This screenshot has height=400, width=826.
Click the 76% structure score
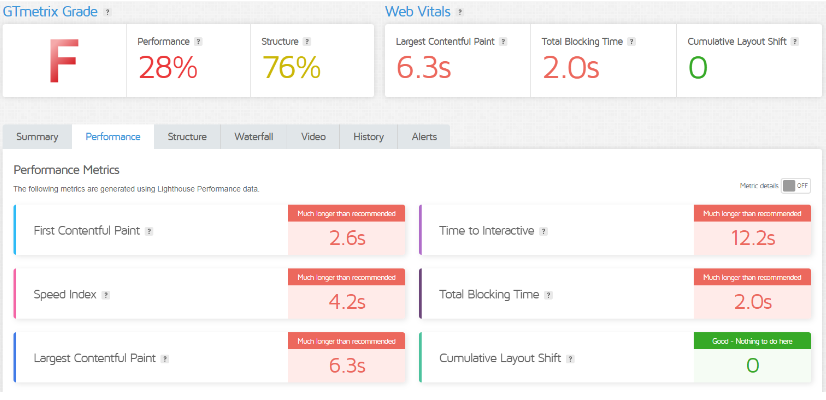point(291,67)
